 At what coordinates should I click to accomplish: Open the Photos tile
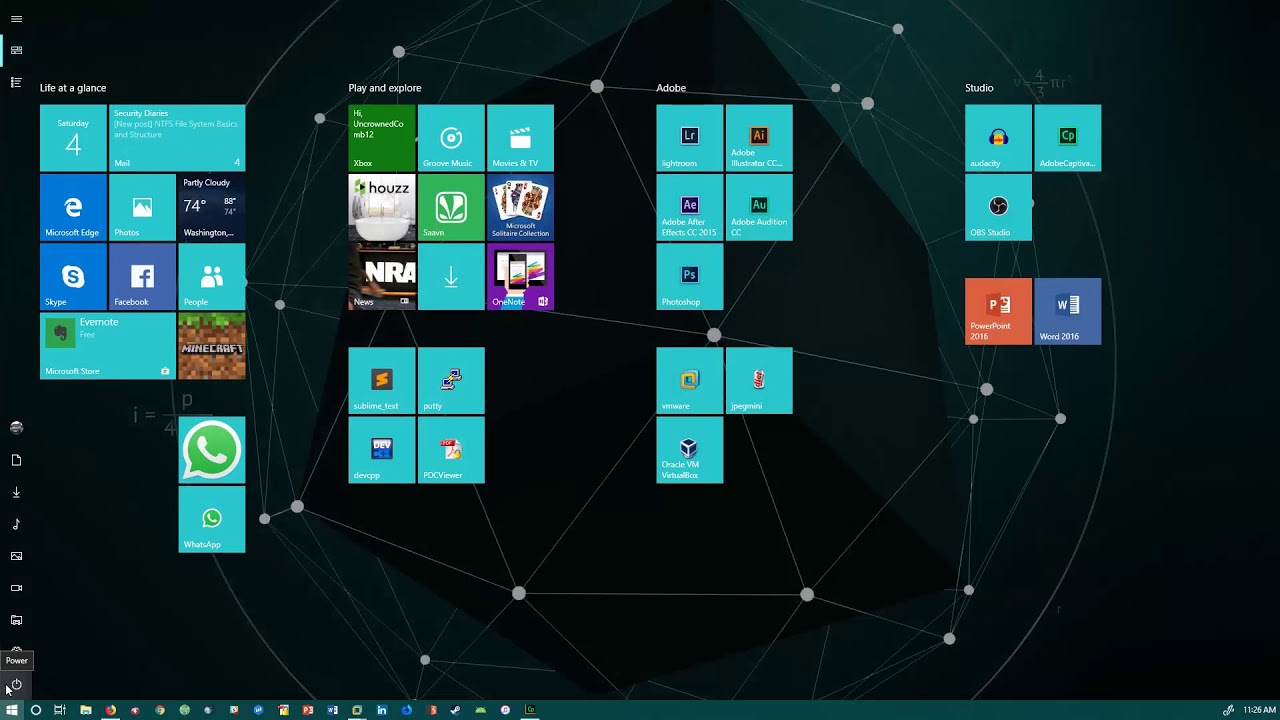tap(142, 207)
